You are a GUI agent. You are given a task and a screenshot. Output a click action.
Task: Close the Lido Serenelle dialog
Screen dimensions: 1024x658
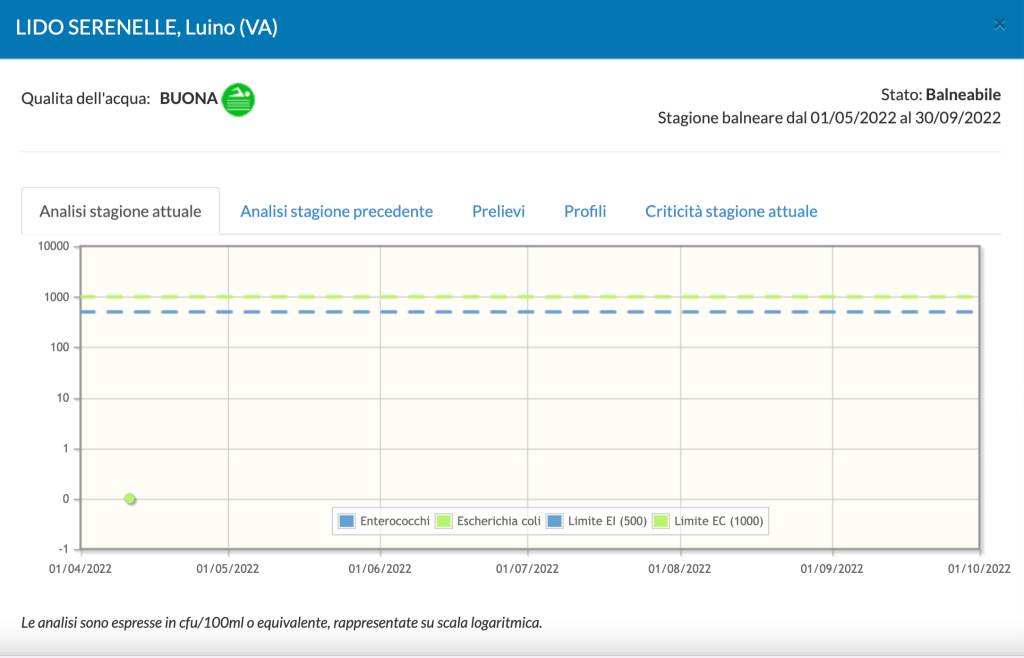999,25
